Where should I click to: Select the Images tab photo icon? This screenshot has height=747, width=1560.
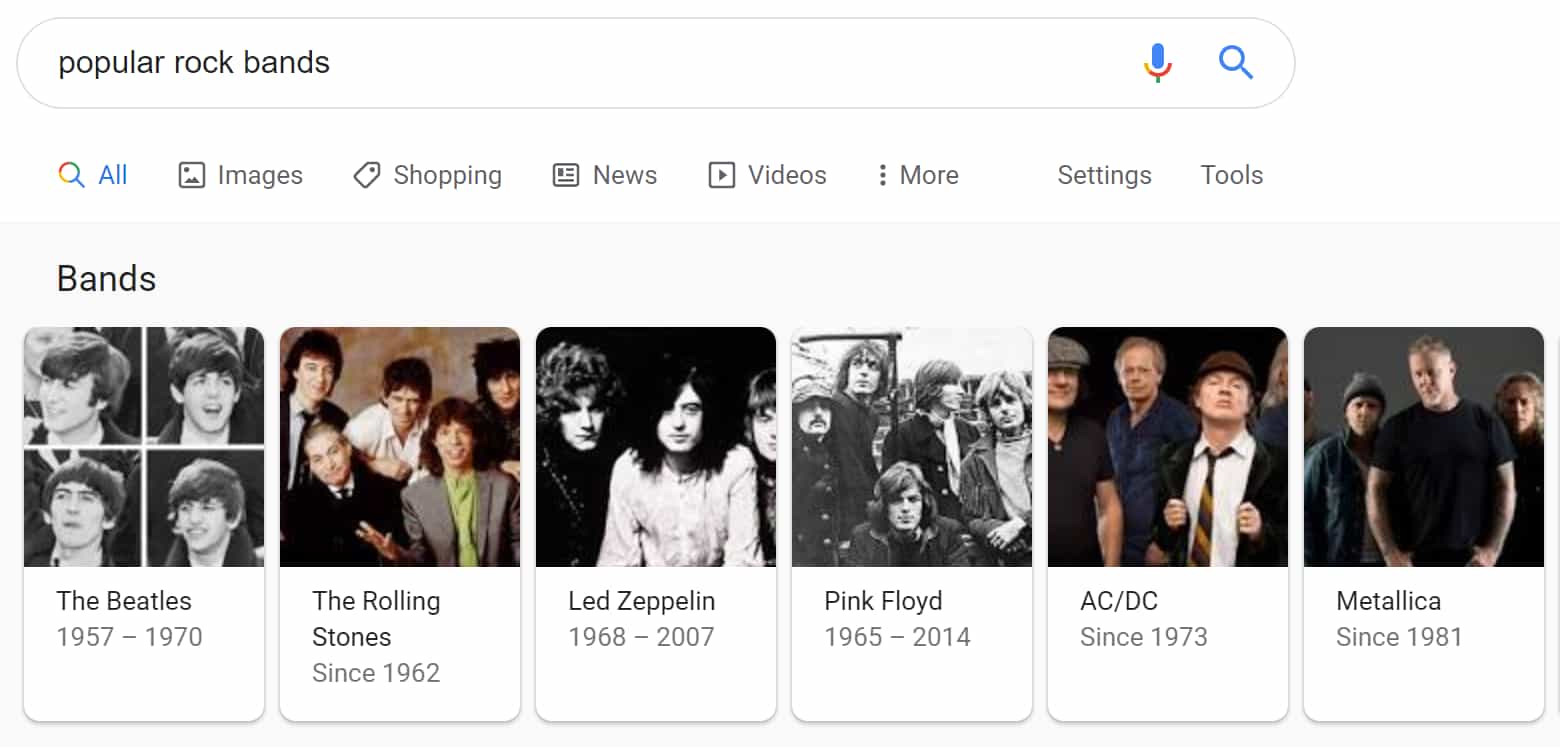[190, 174]
